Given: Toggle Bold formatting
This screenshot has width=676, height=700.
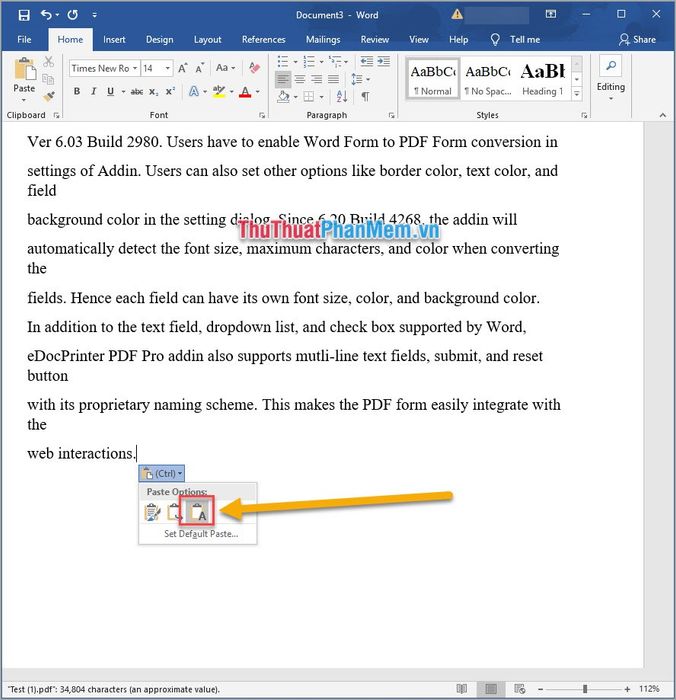Looking at the screenshot, I should pos(77,92).
